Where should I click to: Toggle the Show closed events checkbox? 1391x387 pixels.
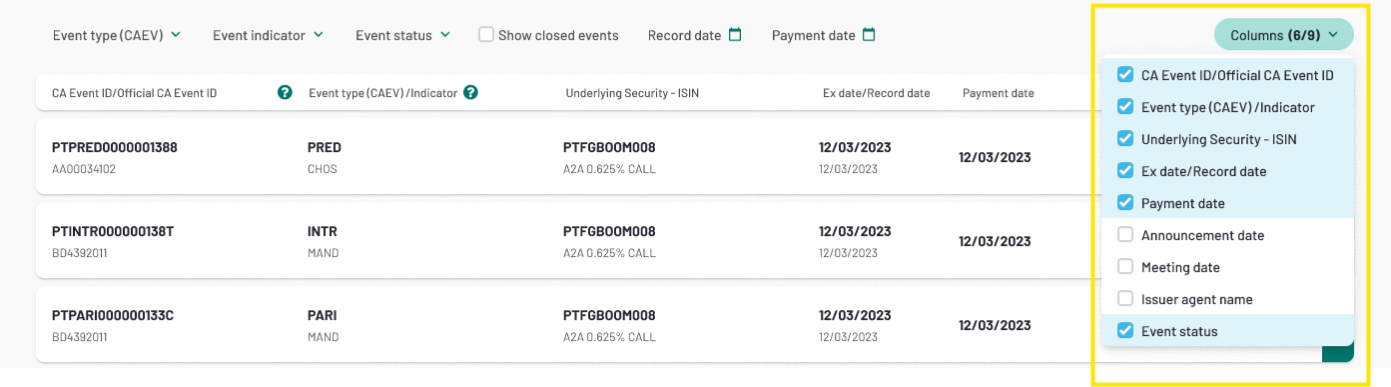(x=486, y=34)
